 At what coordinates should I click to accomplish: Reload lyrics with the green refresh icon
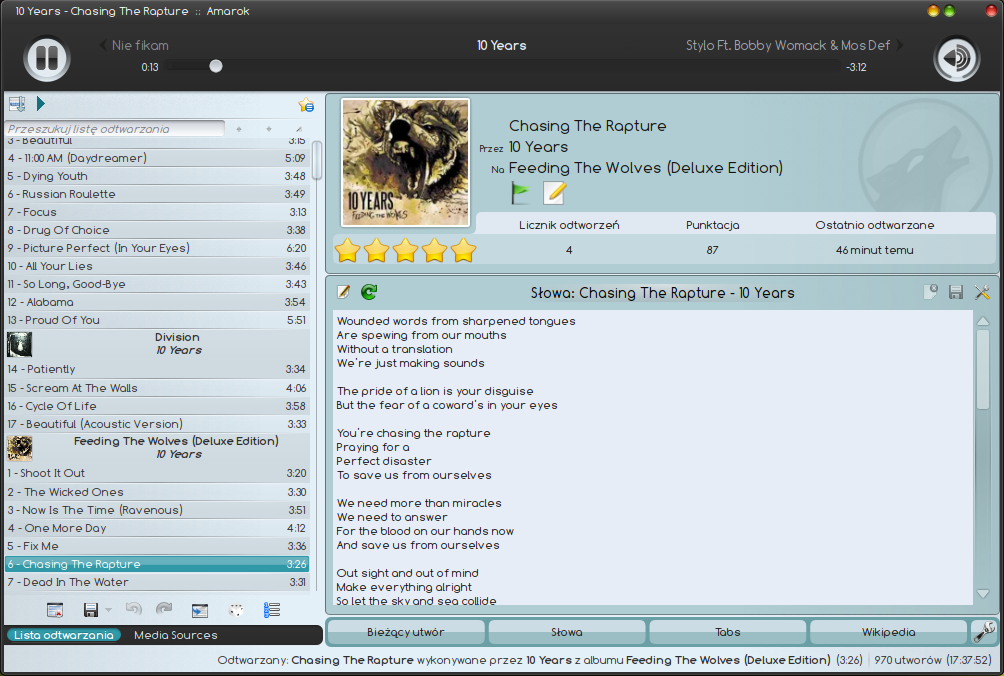click(369, 292)
